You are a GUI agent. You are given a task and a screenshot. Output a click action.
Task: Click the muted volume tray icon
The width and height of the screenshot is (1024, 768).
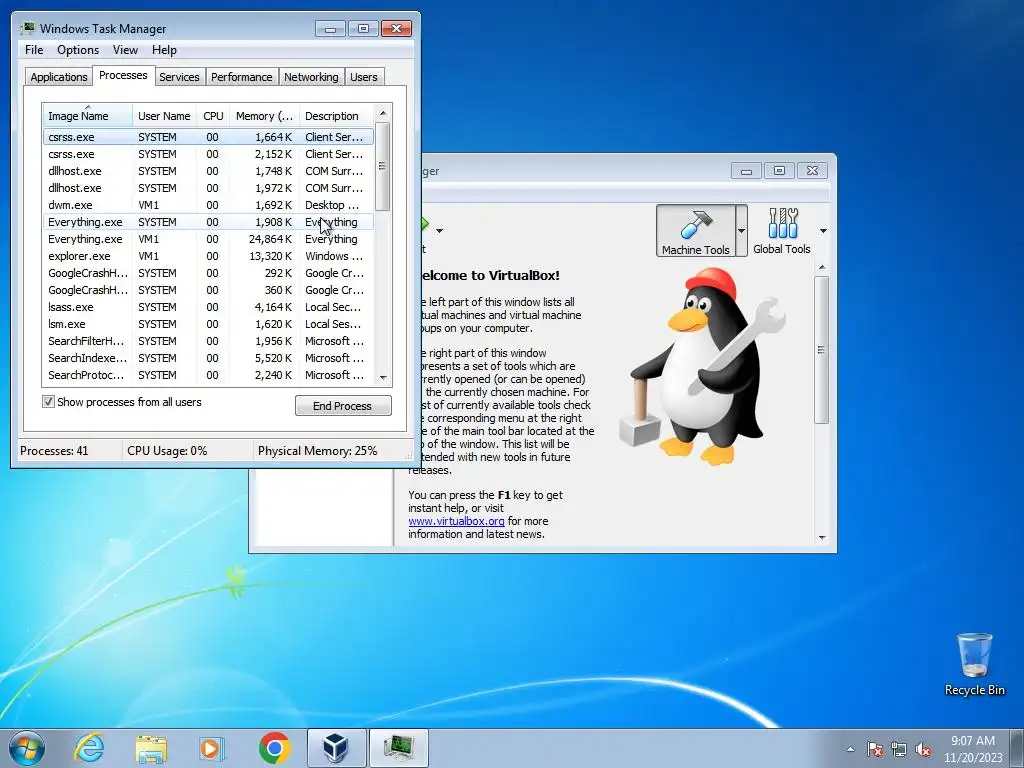click(x=923, y=749)
